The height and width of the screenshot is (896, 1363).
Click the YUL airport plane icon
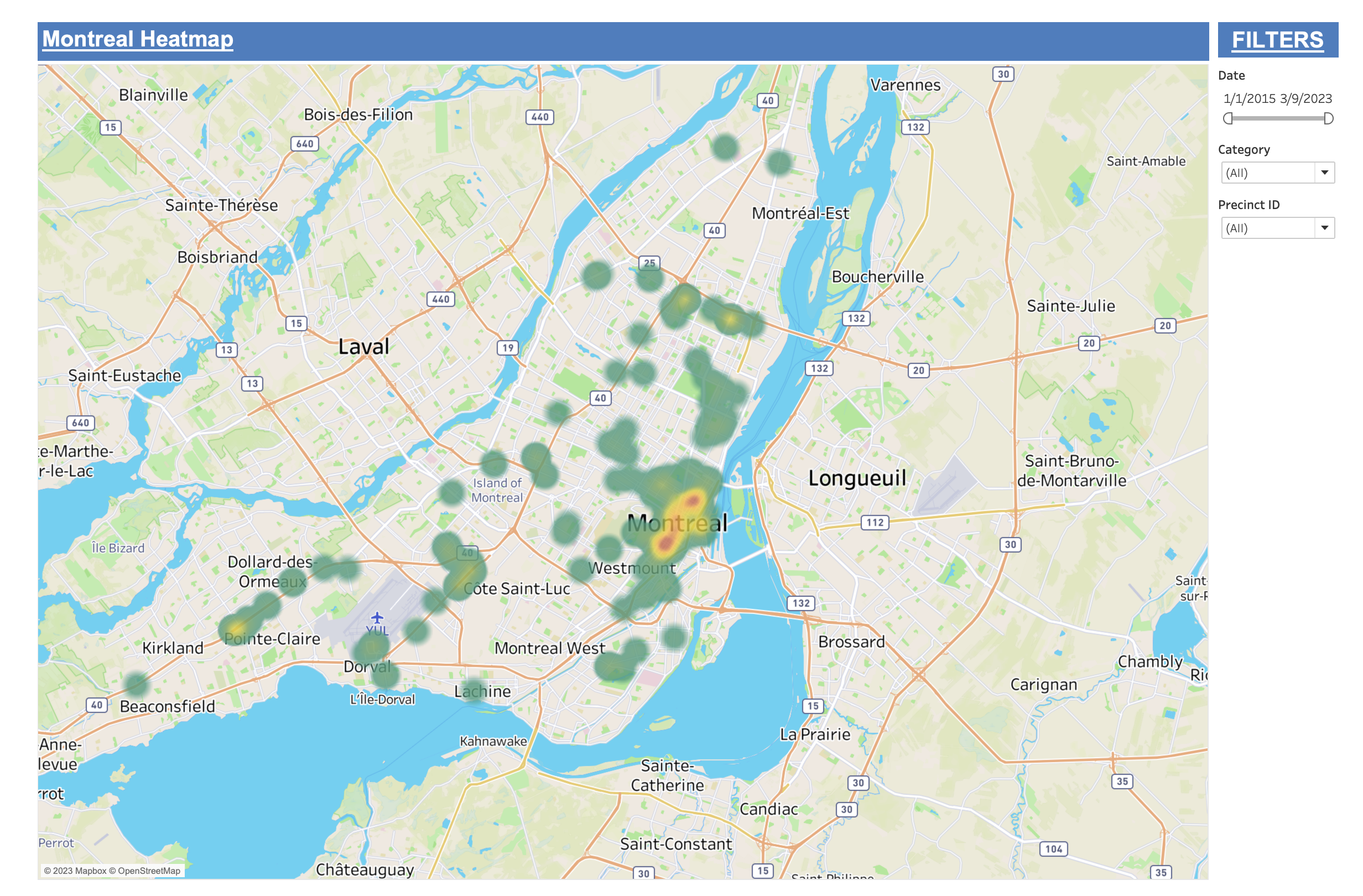point(376,618)
